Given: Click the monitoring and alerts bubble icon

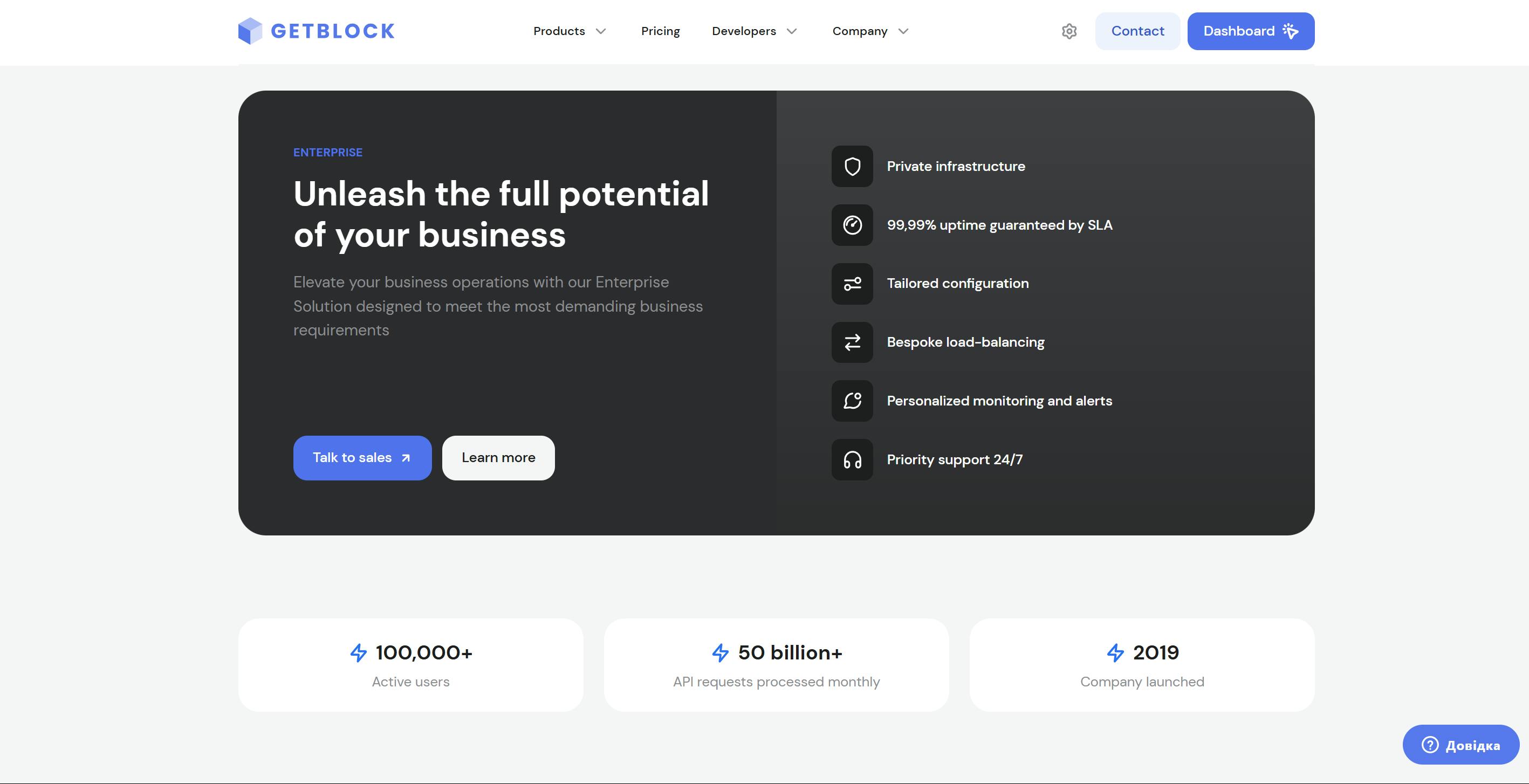Looking at the screenshot, I should (852, 401).
